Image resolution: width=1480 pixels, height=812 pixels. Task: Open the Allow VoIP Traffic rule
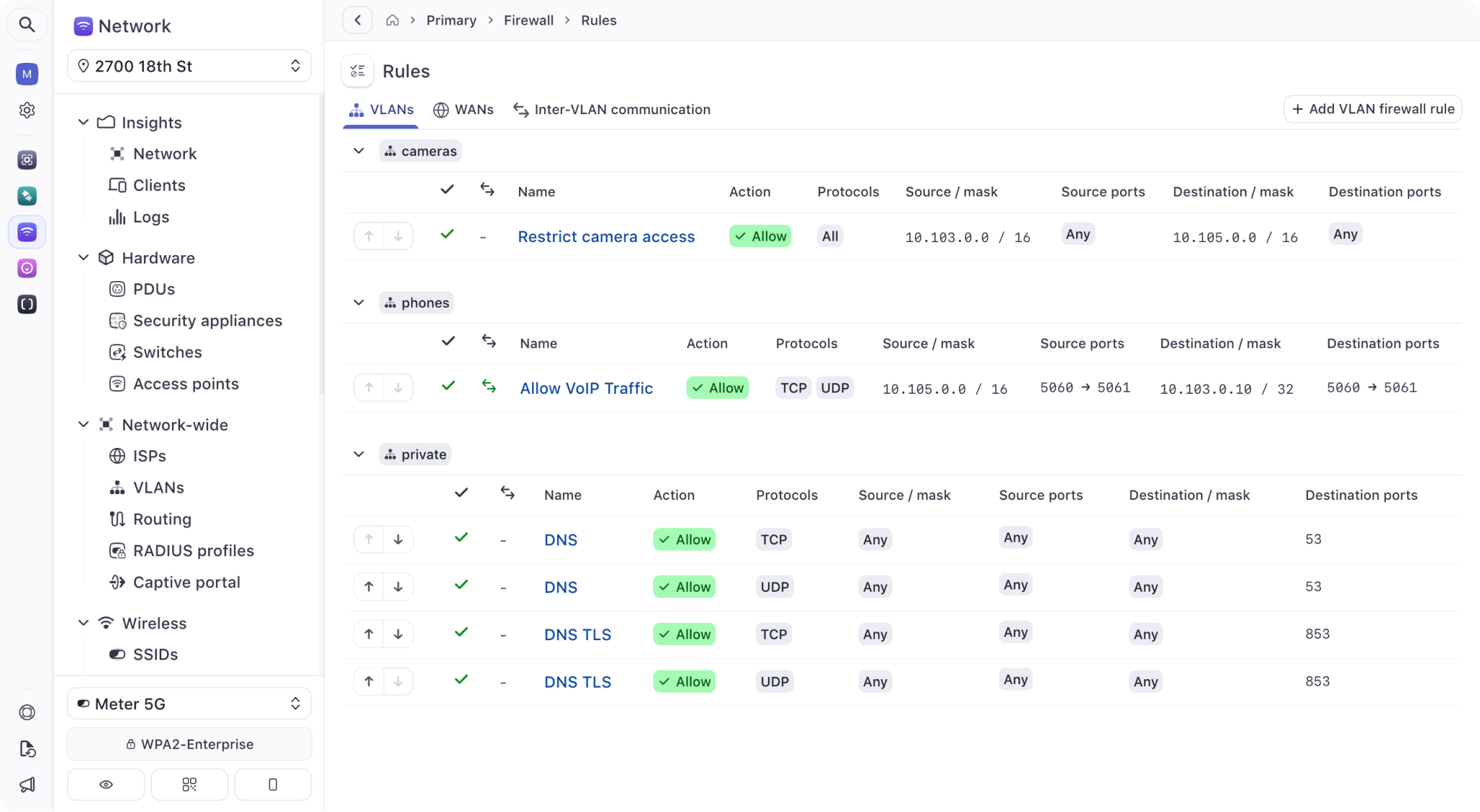(587, 389)
